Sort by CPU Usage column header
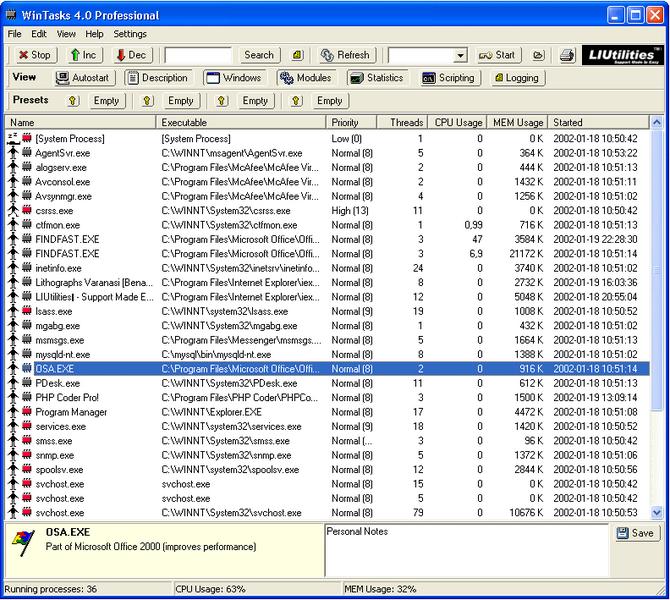Viewport: 670px width, 600px height. [457, 122]
